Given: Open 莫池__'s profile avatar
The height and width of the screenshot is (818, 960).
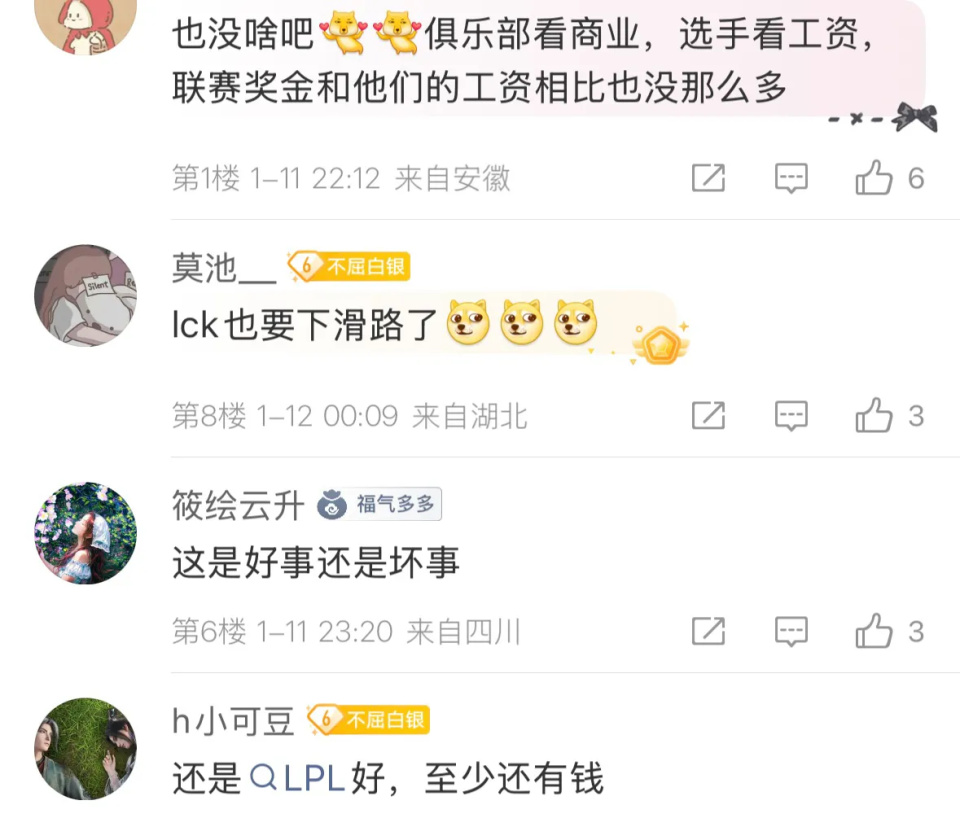Looking at the screenshot, I should (85, 296).
